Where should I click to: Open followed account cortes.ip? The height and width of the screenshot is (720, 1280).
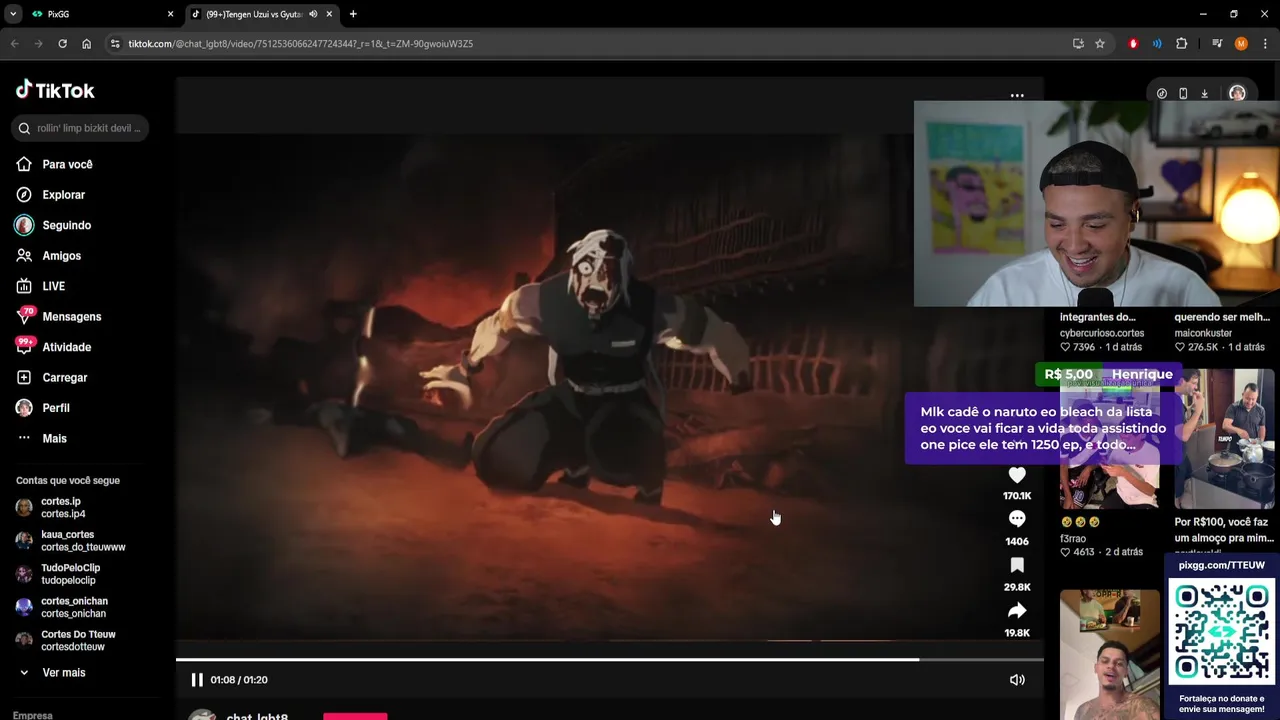[63, 507]
